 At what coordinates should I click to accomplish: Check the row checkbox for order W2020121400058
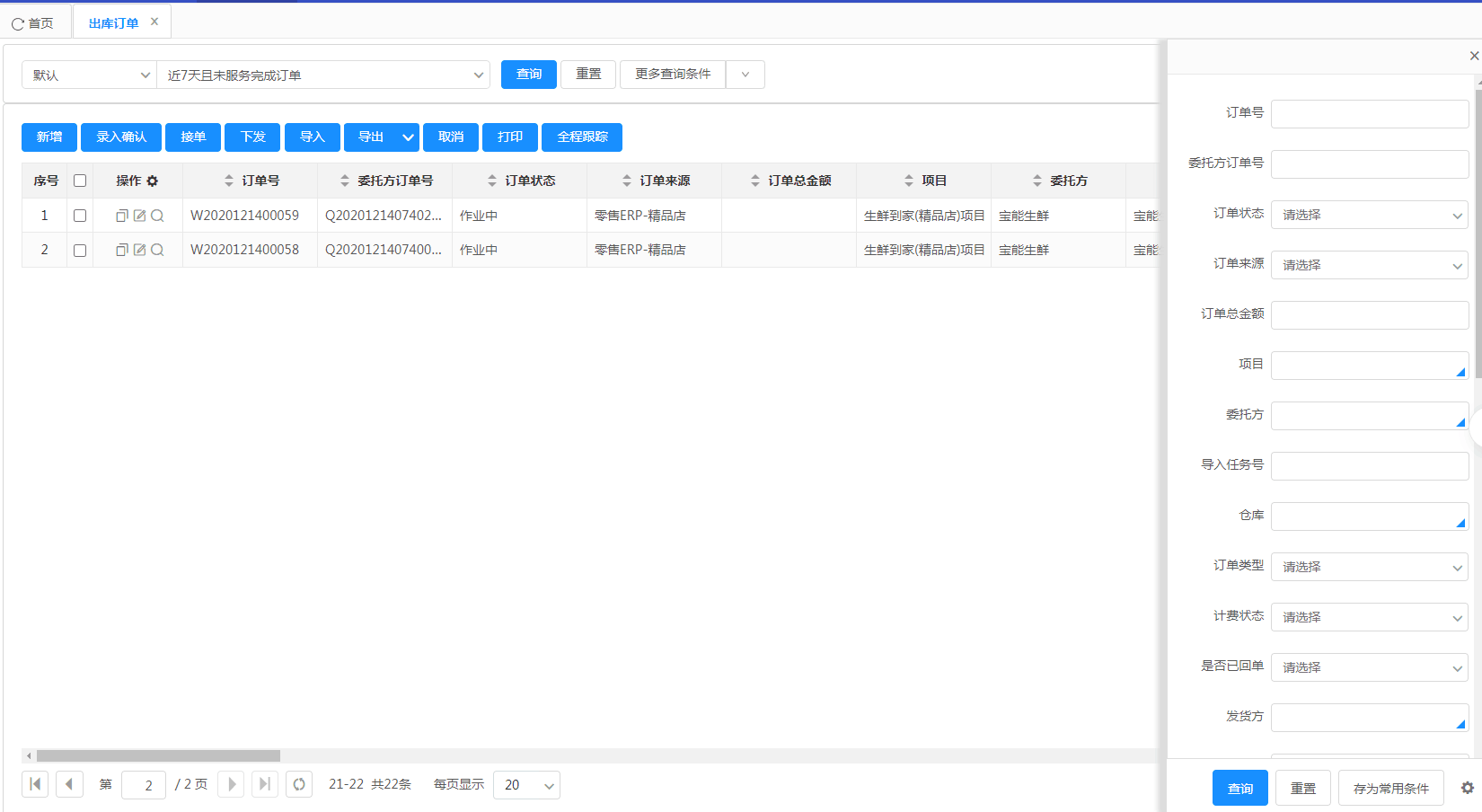click(80, 249)
